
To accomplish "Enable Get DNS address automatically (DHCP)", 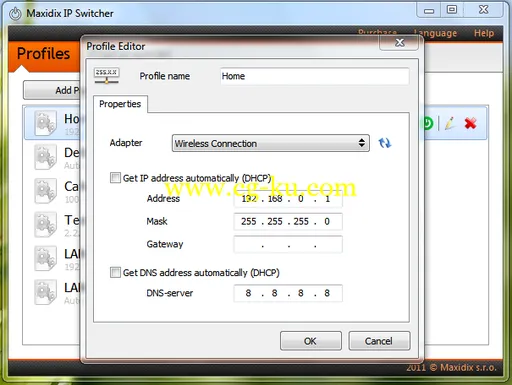I will [115, 272].
